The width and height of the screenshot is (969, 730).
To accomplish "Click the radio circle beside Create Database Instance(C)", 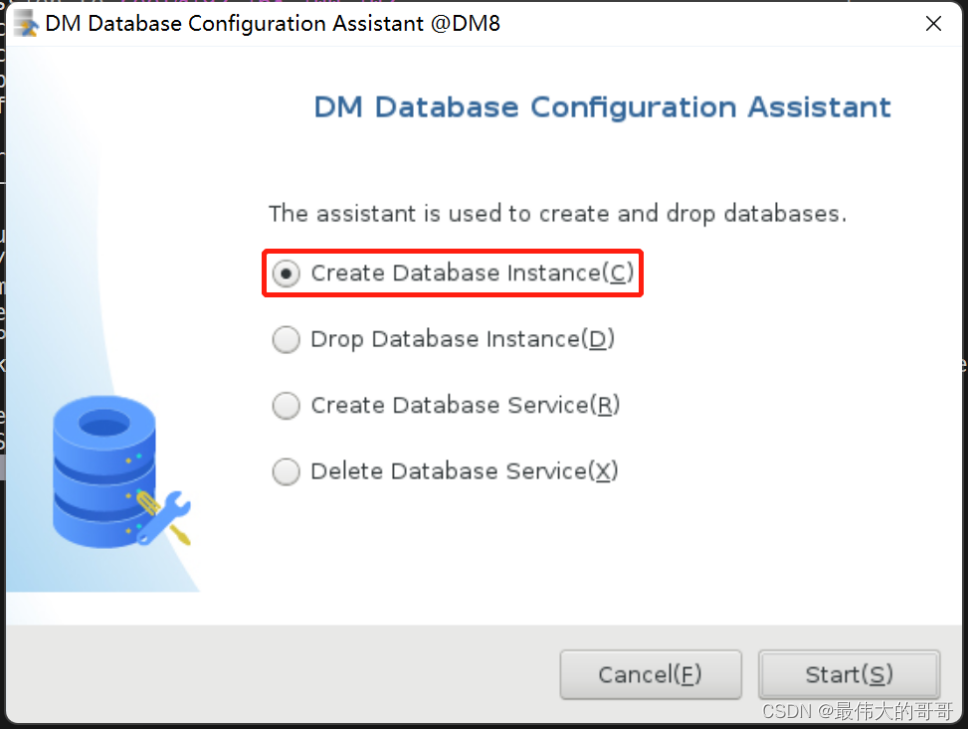I will tap(286, 272).
